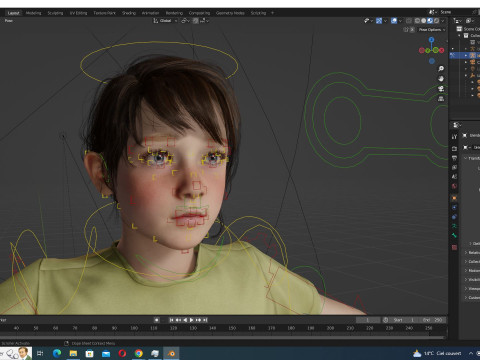Open the Tool properties tab
The width and height of the screenshot is (480, 360).
tap(454, 137)
